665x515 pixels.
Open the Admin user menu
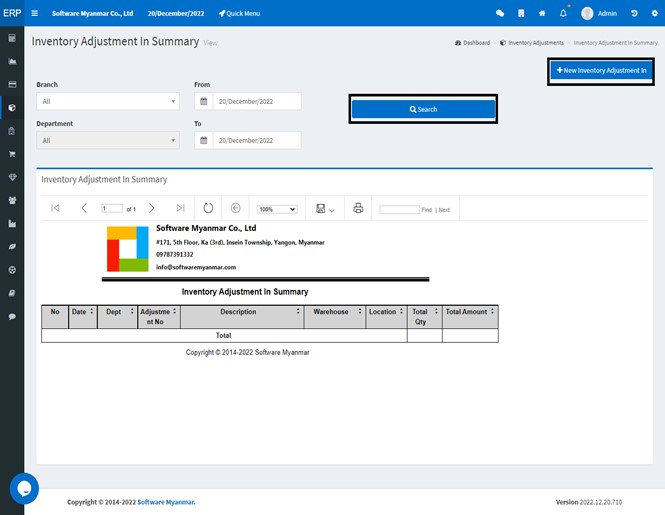tap(599, 13)
